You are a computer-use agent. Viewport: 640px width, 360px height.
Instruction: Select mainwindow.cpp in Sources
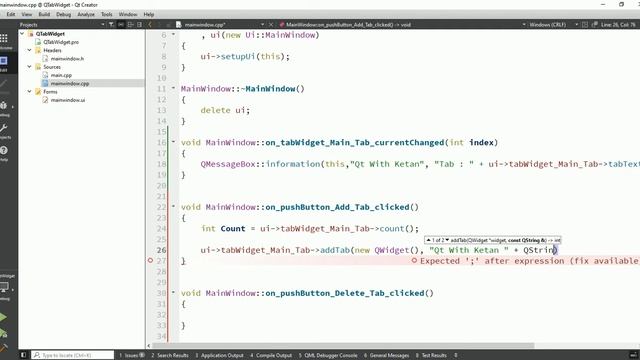(x=69, y=83)
